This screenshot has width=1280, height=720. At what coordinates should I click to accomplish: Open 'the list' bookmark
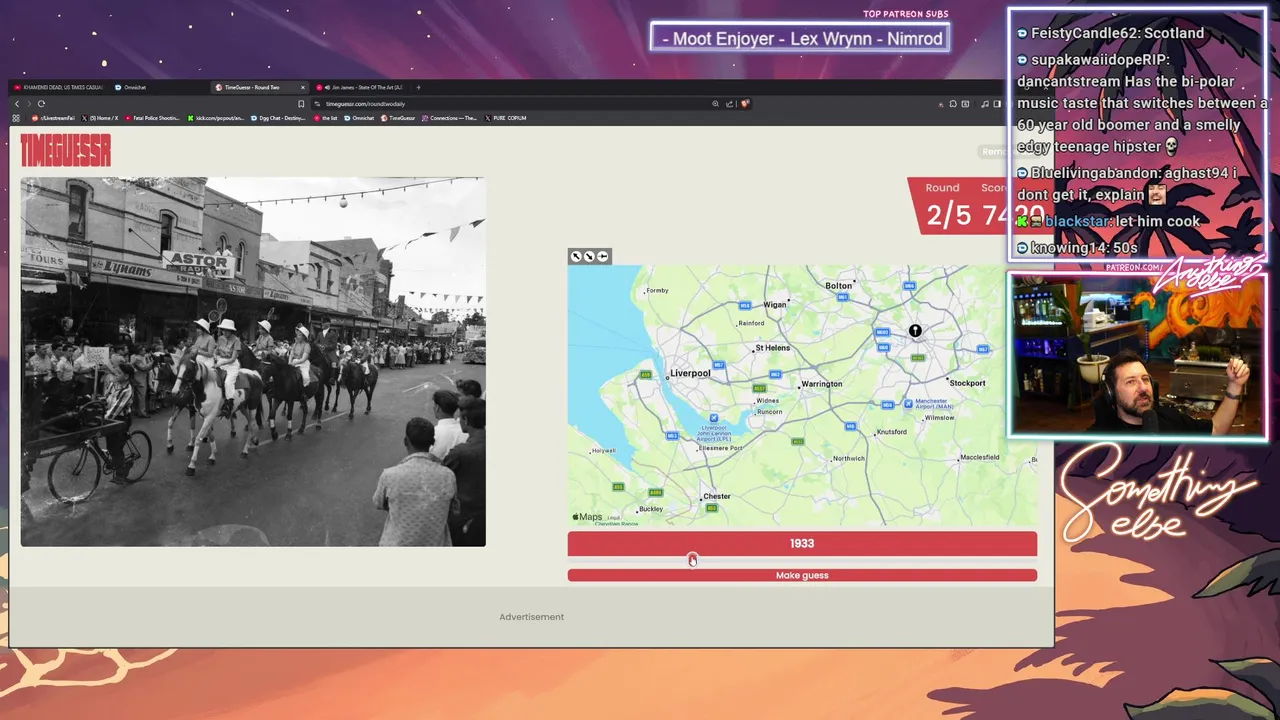(327, 118)
